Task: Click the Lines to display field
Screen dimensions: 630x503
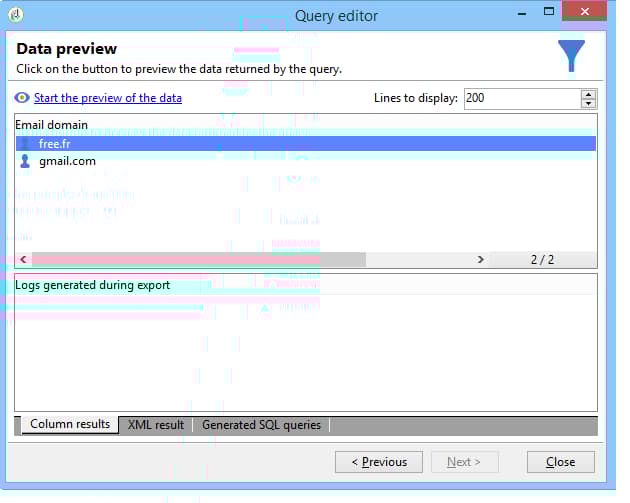Action: coord(522,98)
